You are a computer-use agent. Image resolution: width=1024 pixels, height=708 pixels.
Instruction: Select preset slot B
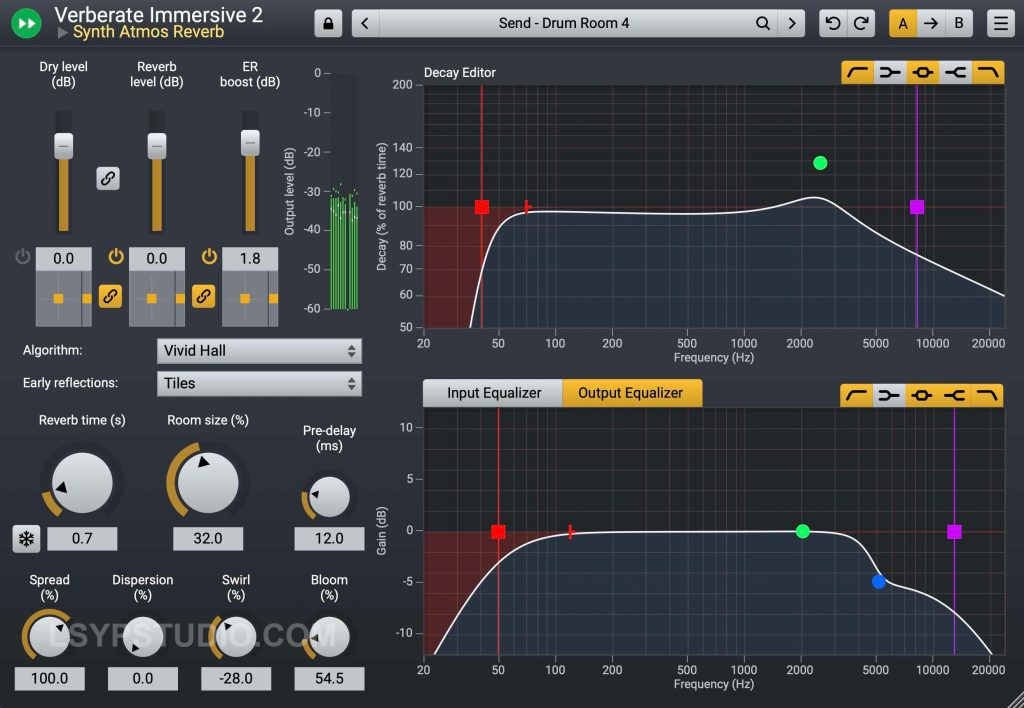point(958,21)
